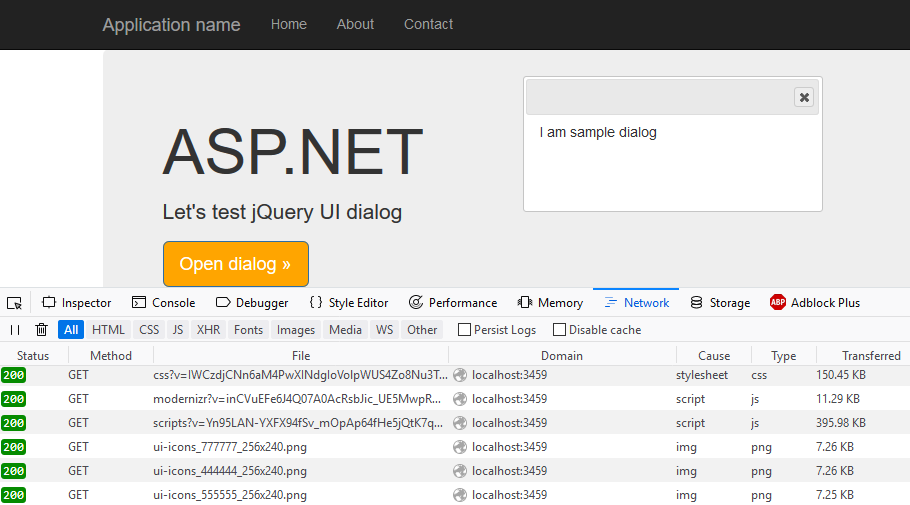
Task: Click globe icon in the css?v= row
Action: point(460,375)
